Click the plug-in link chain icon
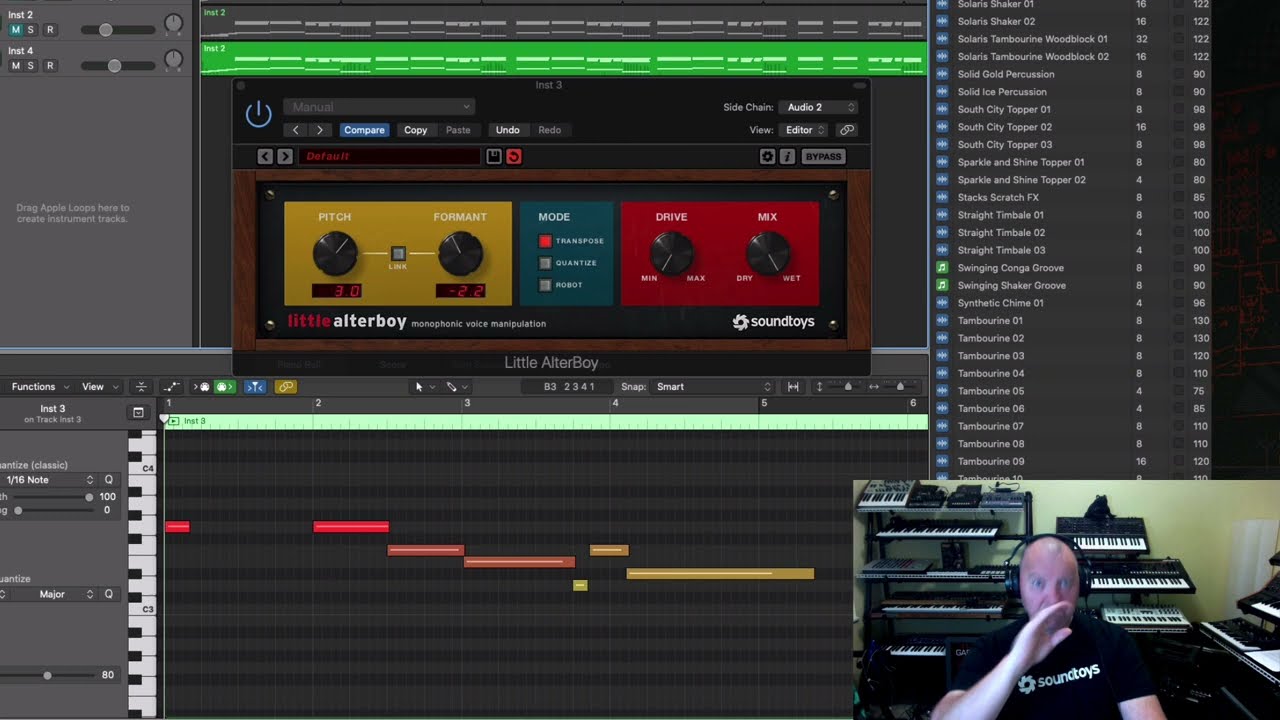 pyautogui.click(x=847, y=130)
